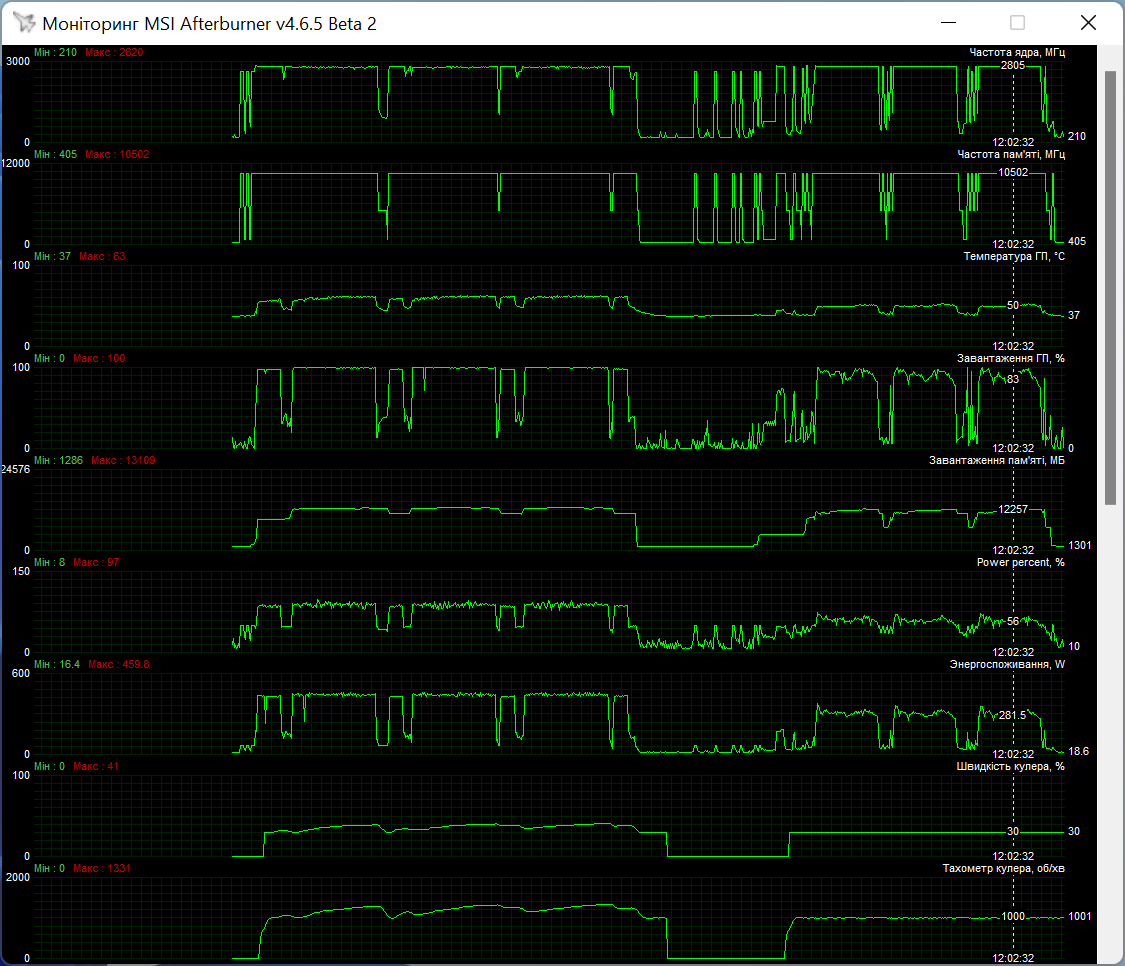Screen dimensions: 1125x966
Task: Click the 'Макс : 10502' memory clock value
Action: coord(117,154)
